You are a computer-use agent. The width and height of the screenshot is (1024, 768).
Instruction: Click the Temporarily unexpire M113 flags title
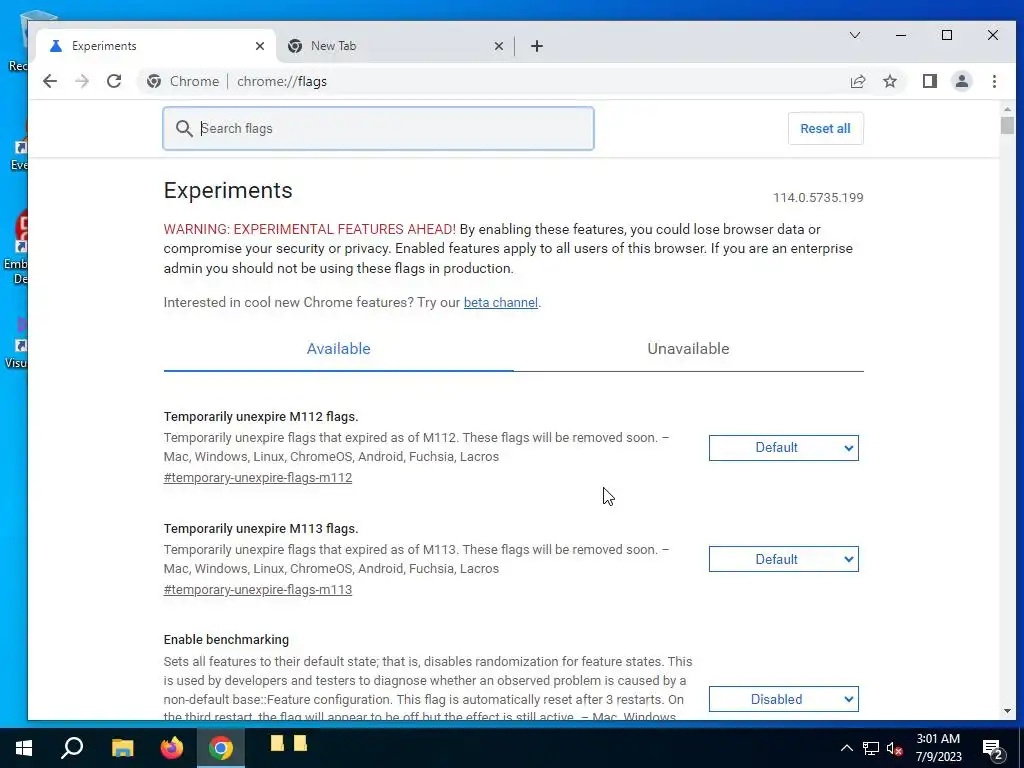pyautogui.click(x=261, y=528)
